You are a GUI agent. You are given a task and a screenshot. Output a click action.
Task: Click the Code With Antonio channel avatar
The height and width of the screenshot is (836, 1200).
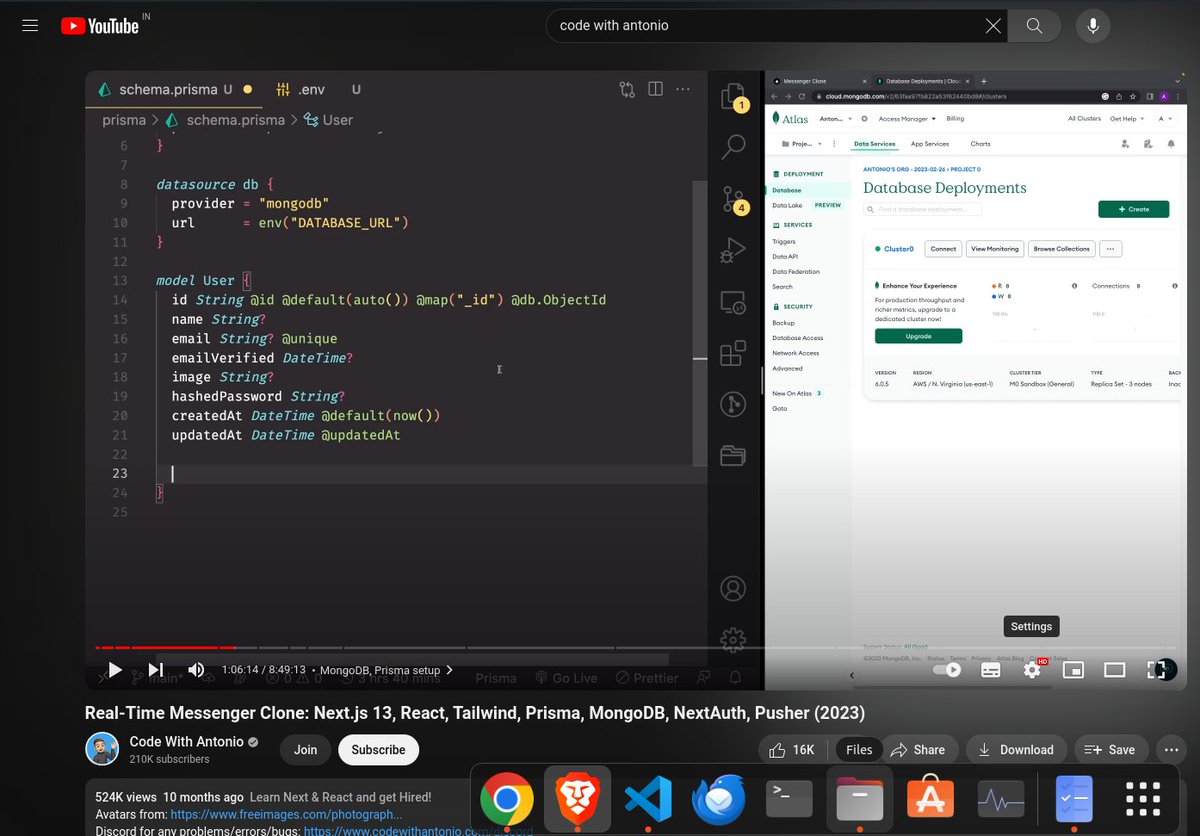tap(102, 749)
